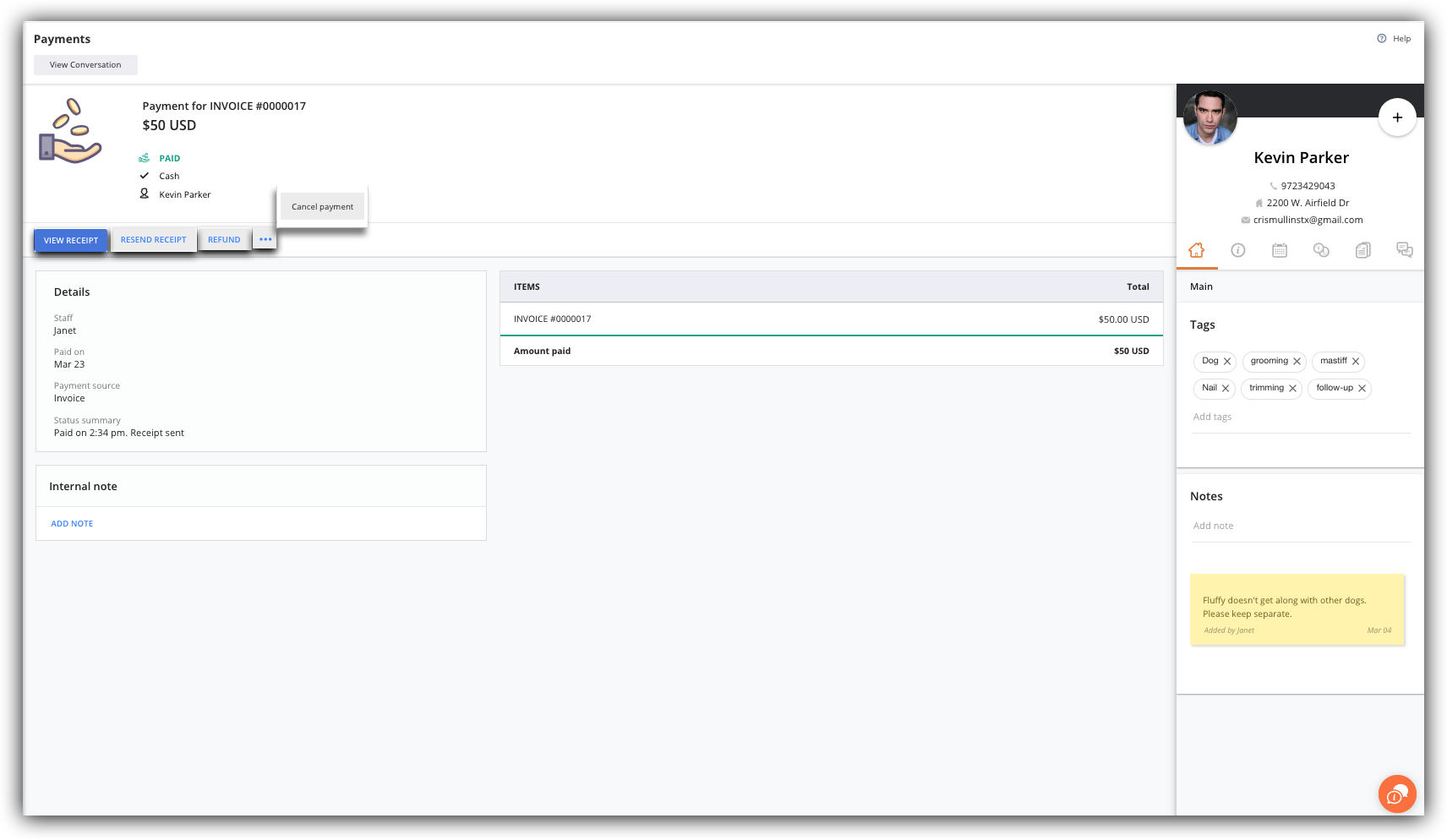Click the Add note input field
1447x840 pixels.
tap(1301, 526)
